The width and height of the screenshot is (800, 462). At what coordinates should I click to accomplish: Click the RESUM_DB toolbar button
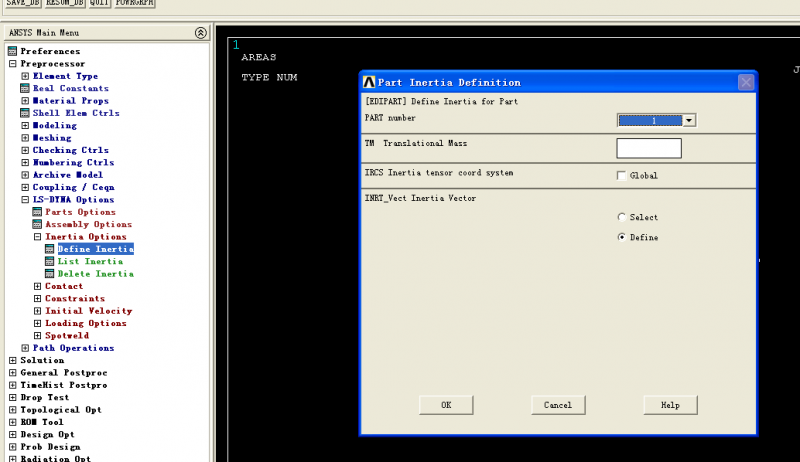pos(64,4)
